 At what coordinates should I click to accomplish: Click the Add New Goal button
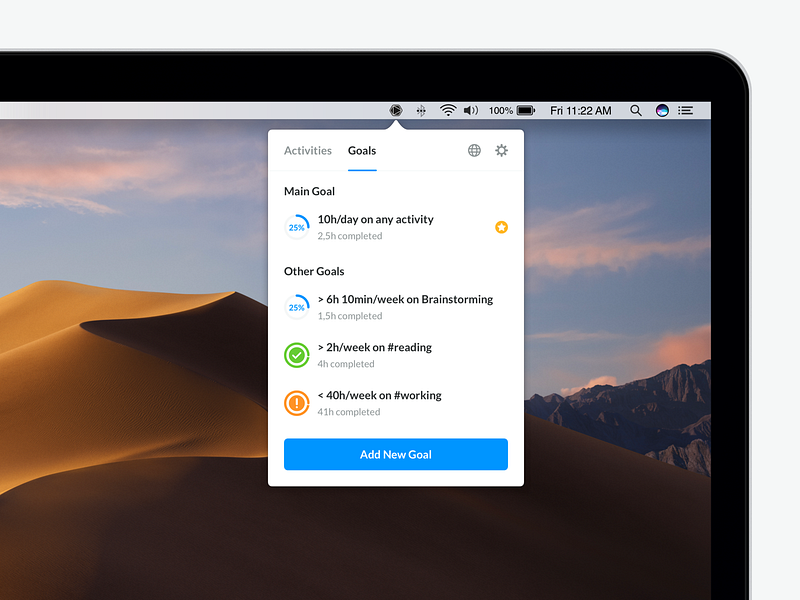click(396, 454)
